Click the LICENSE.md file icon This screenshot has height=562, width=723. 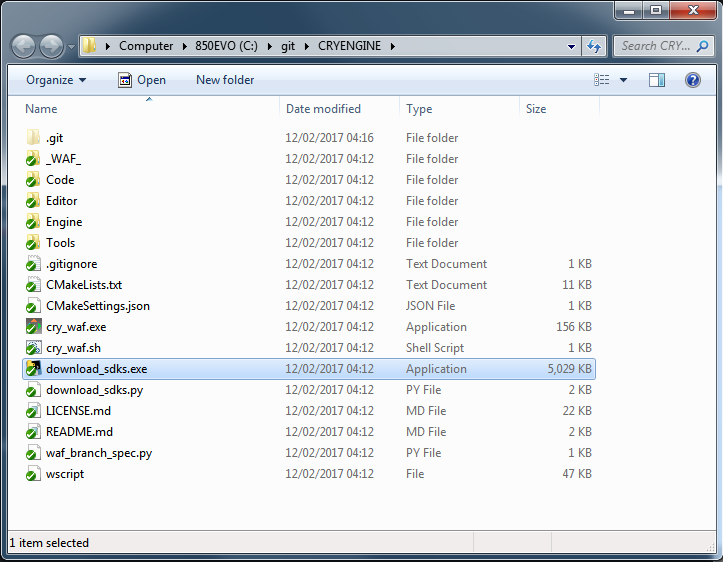33,411
